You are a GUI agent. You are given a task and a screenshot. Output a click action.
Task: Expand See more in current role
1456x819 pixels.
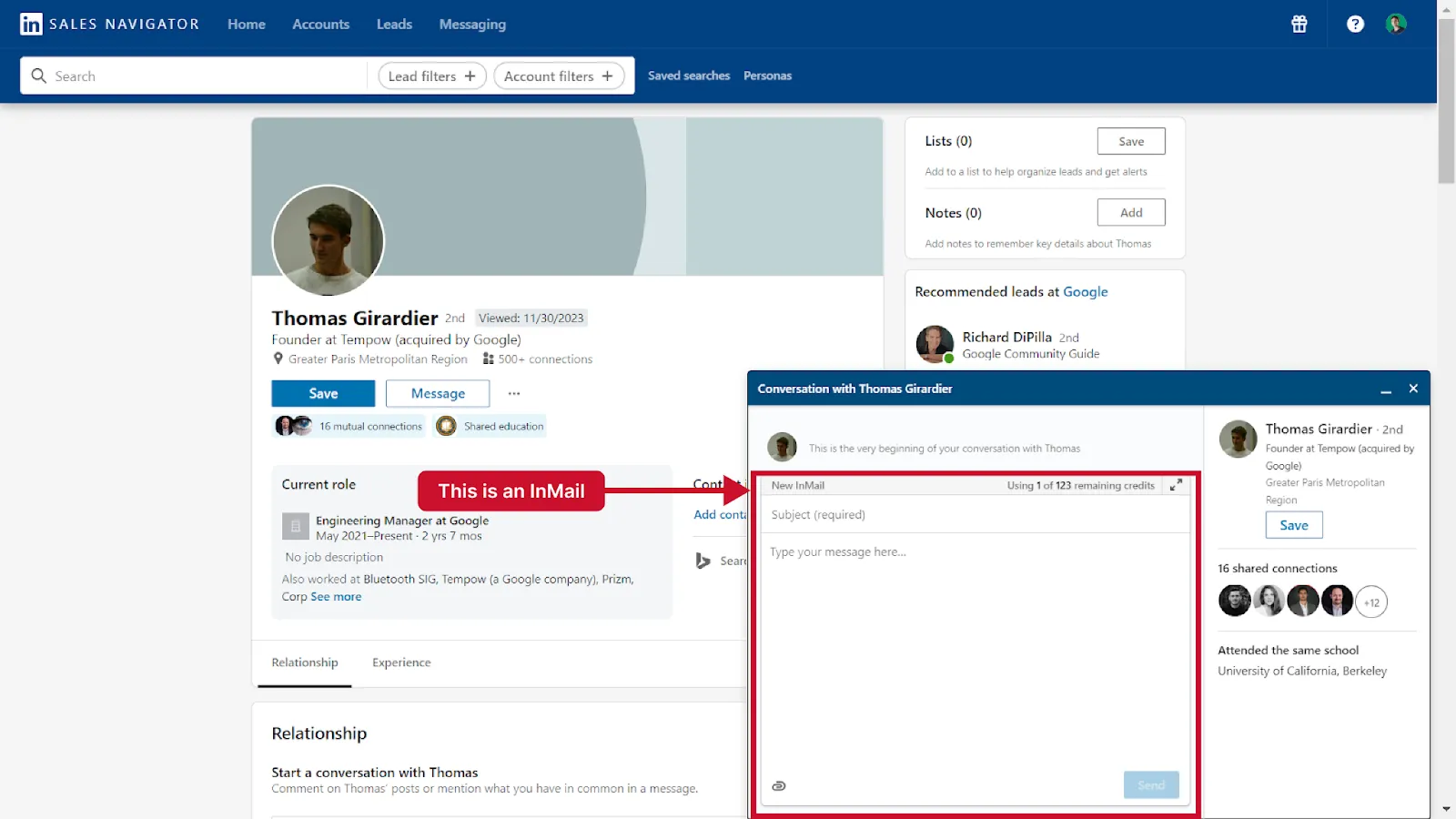pos(336,597)
